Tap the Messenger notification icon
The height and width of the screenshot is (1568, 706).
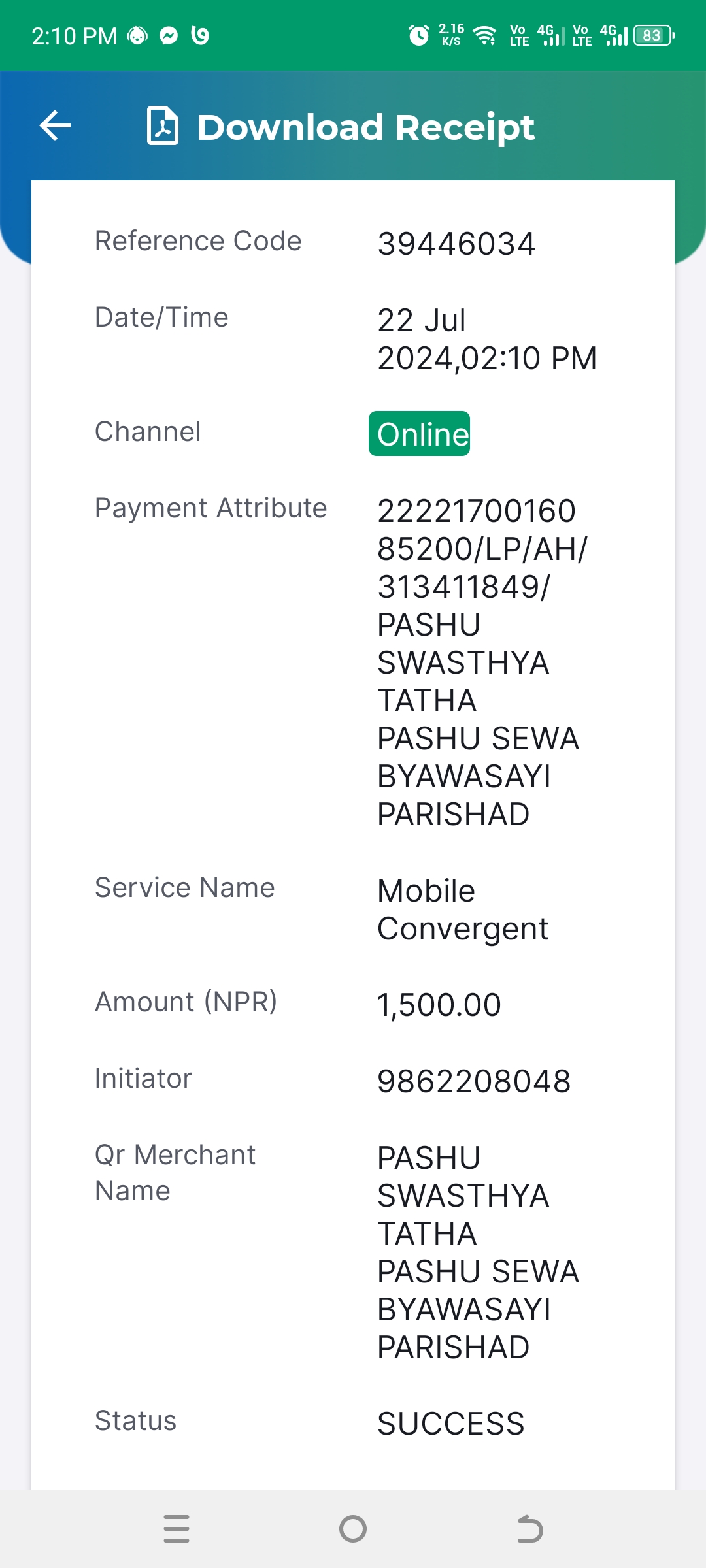click(169, 35)
